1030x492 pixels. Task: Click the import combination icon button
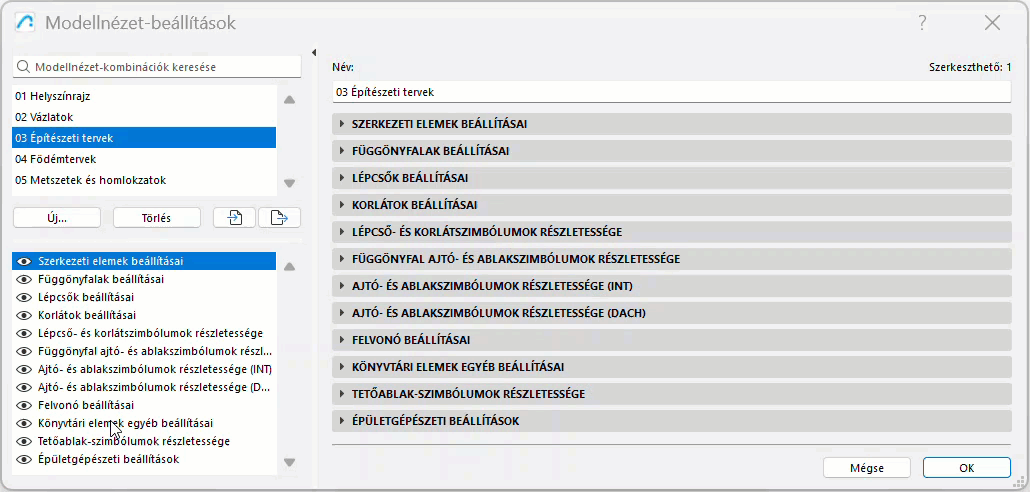[235, 218]
